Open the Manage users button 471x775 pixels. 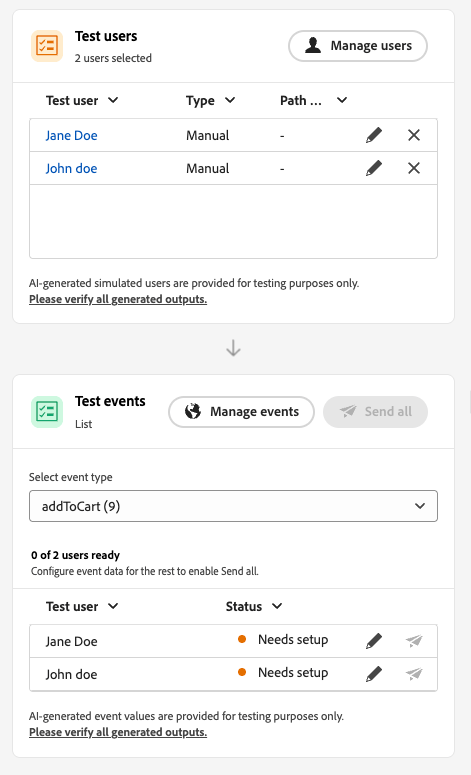358,46
